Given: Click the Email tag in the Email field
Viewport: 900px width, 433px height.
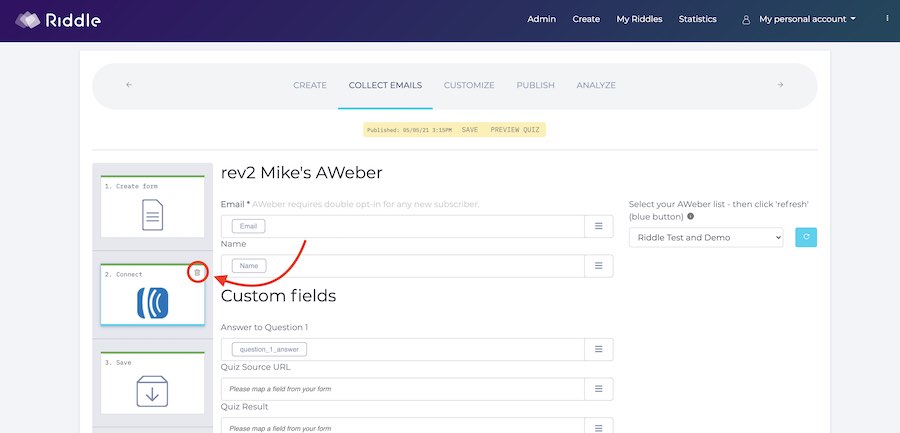Looking at the screenshot, I should [249, 226].
